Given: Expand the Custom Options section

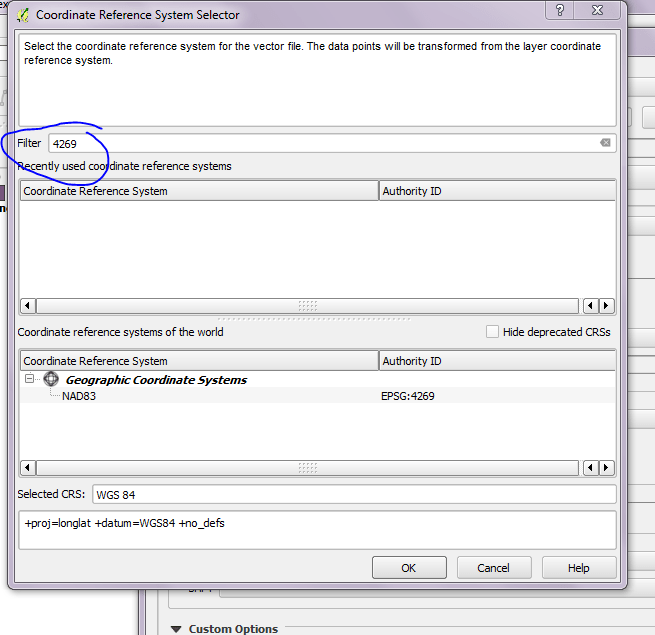Looking at the screenshot, I should pos(177,628).
